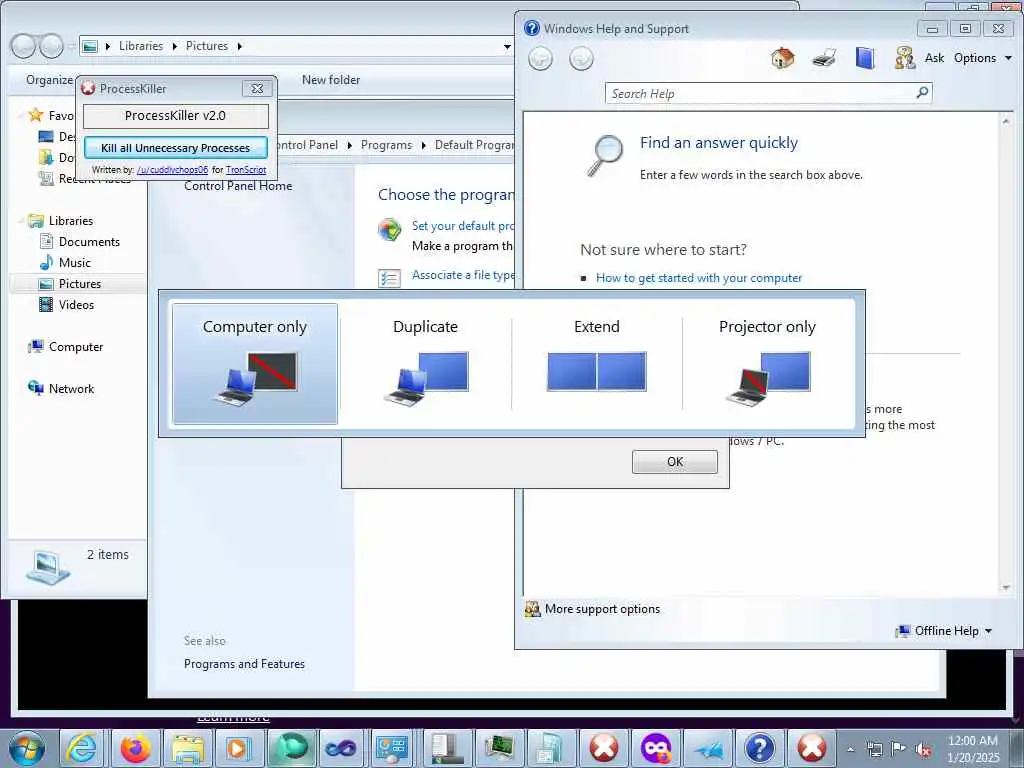Go back in Windows Help and Support

(540, 59)
